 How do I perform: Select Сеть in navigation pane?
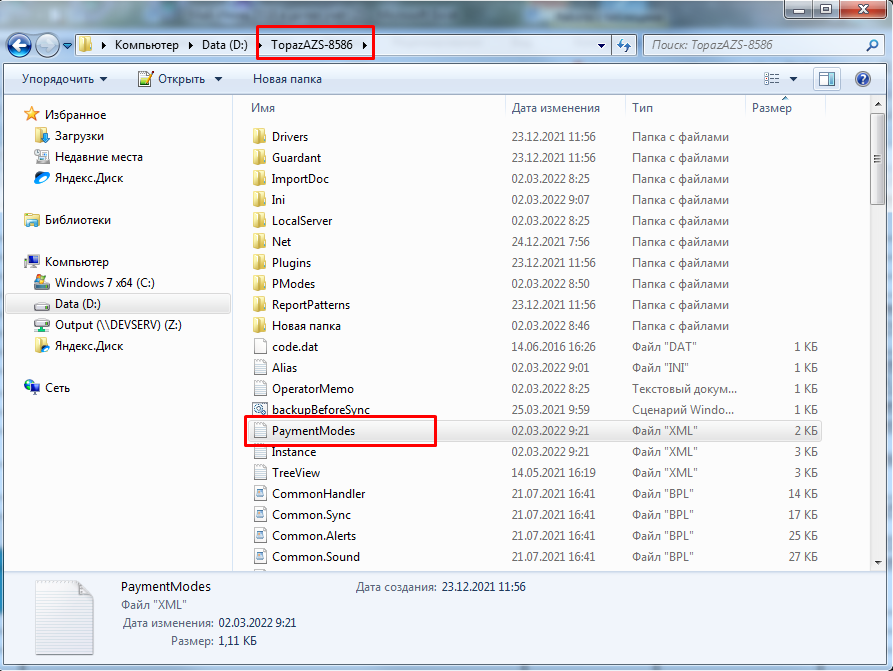click(57, 388)
